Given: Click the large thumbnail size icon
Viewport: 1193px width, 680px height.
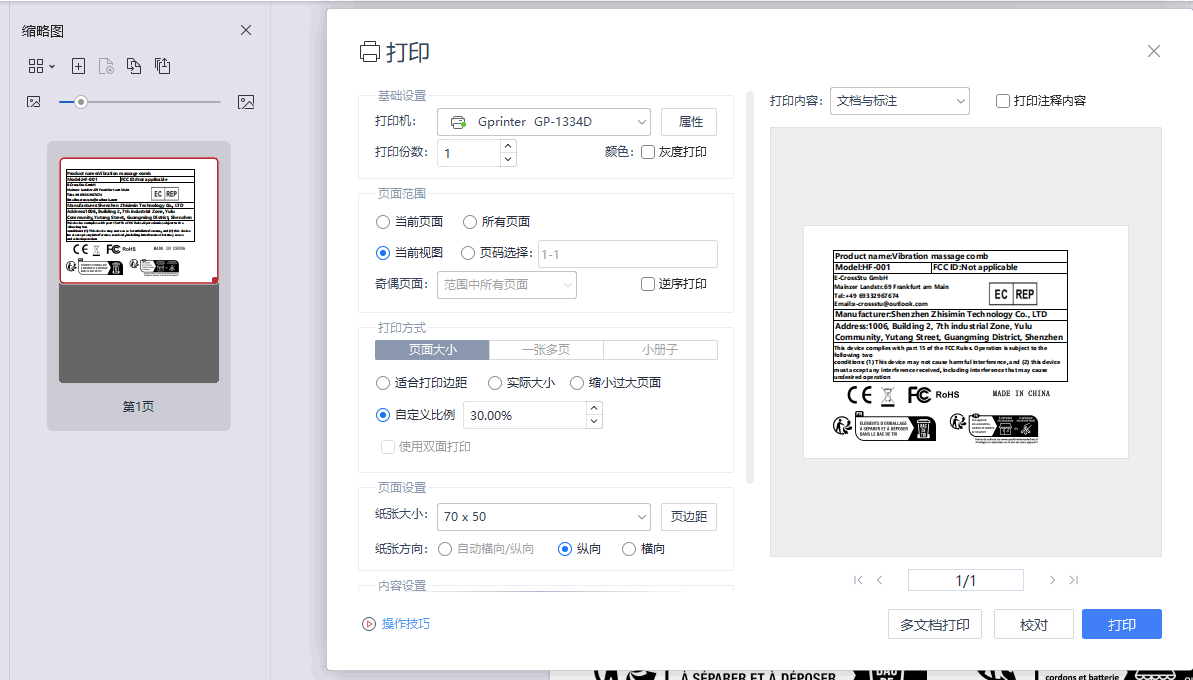Looking at the screenshot, I should (x=246, y=102).
